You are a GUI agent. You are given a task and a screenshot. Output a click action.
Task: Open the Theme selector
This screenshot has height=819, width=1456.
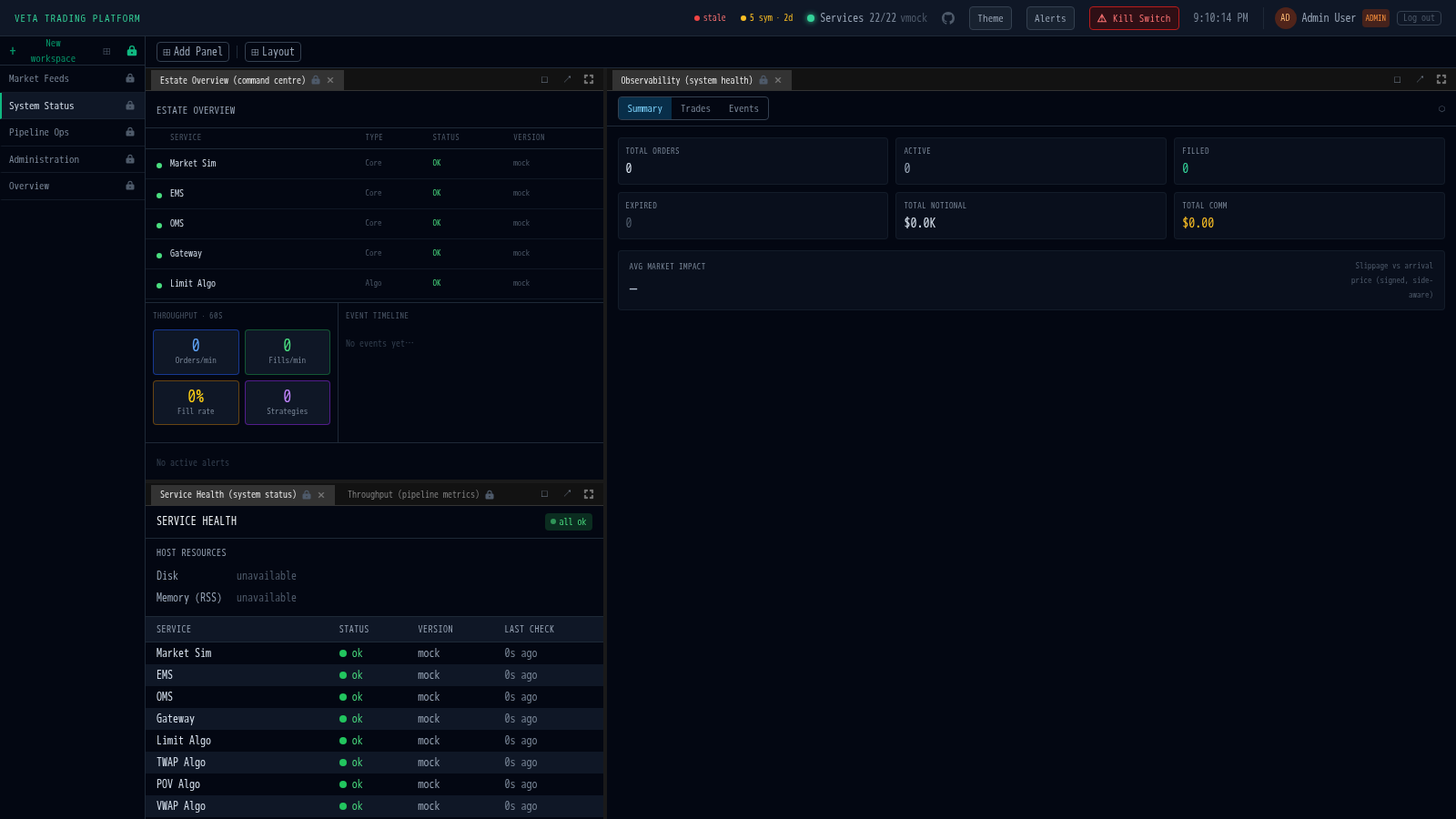click(990, 18)
